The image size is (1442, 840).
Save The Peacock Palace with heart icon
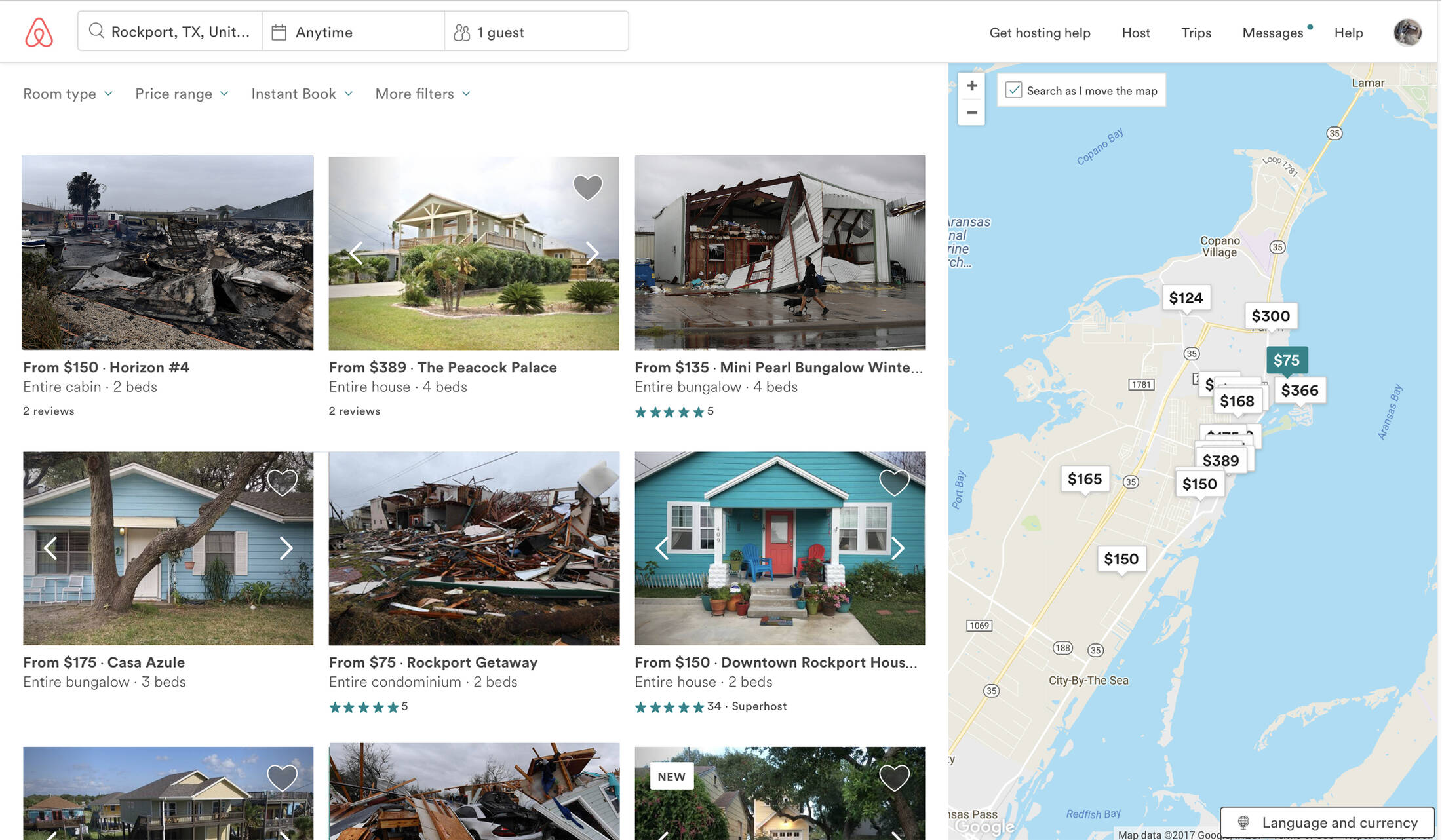coord(587,187)
